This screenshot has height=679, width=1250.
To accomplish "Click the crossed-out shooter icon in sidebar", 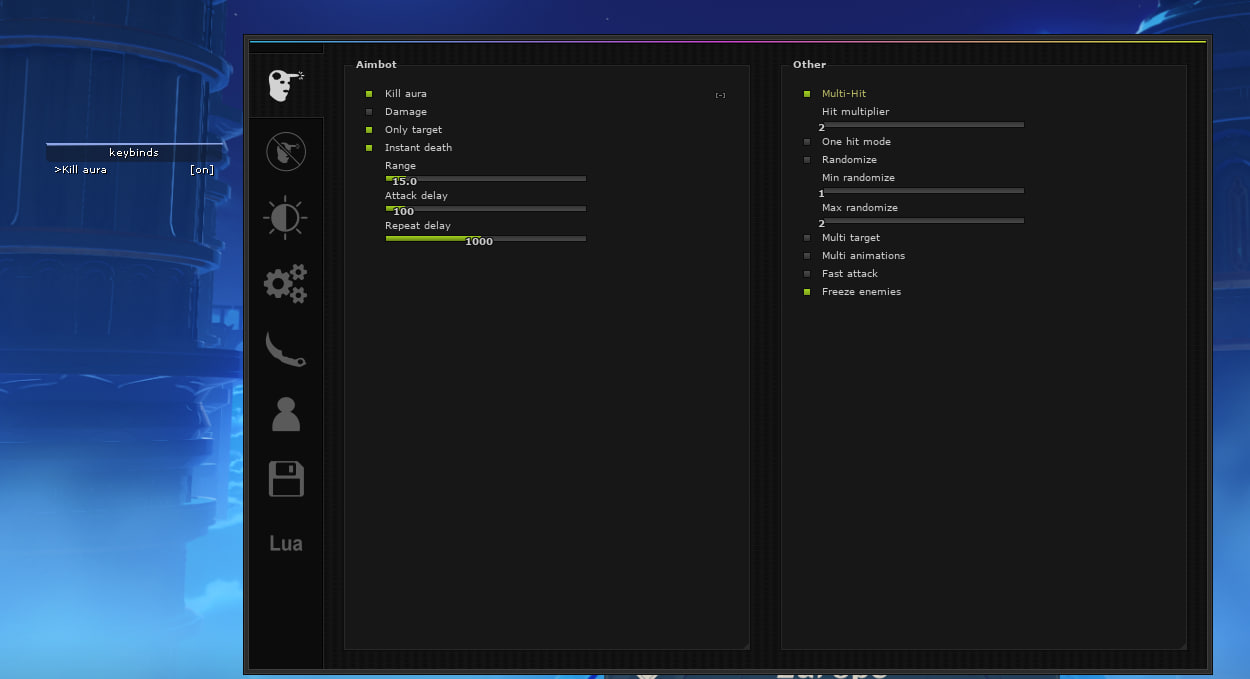I will tap(285, 152).
